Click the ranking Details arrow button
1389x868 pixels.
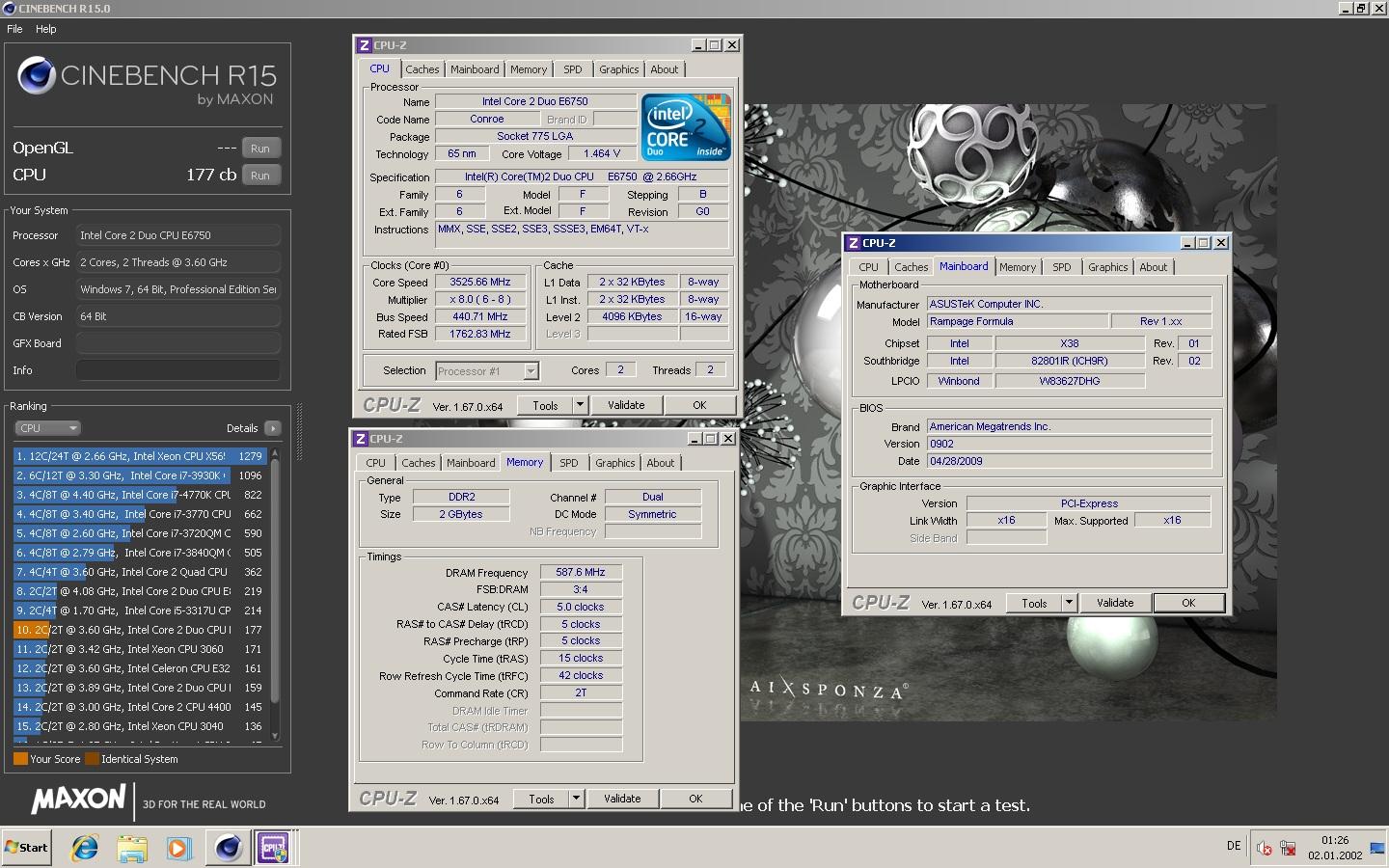[x=273, y=428]
